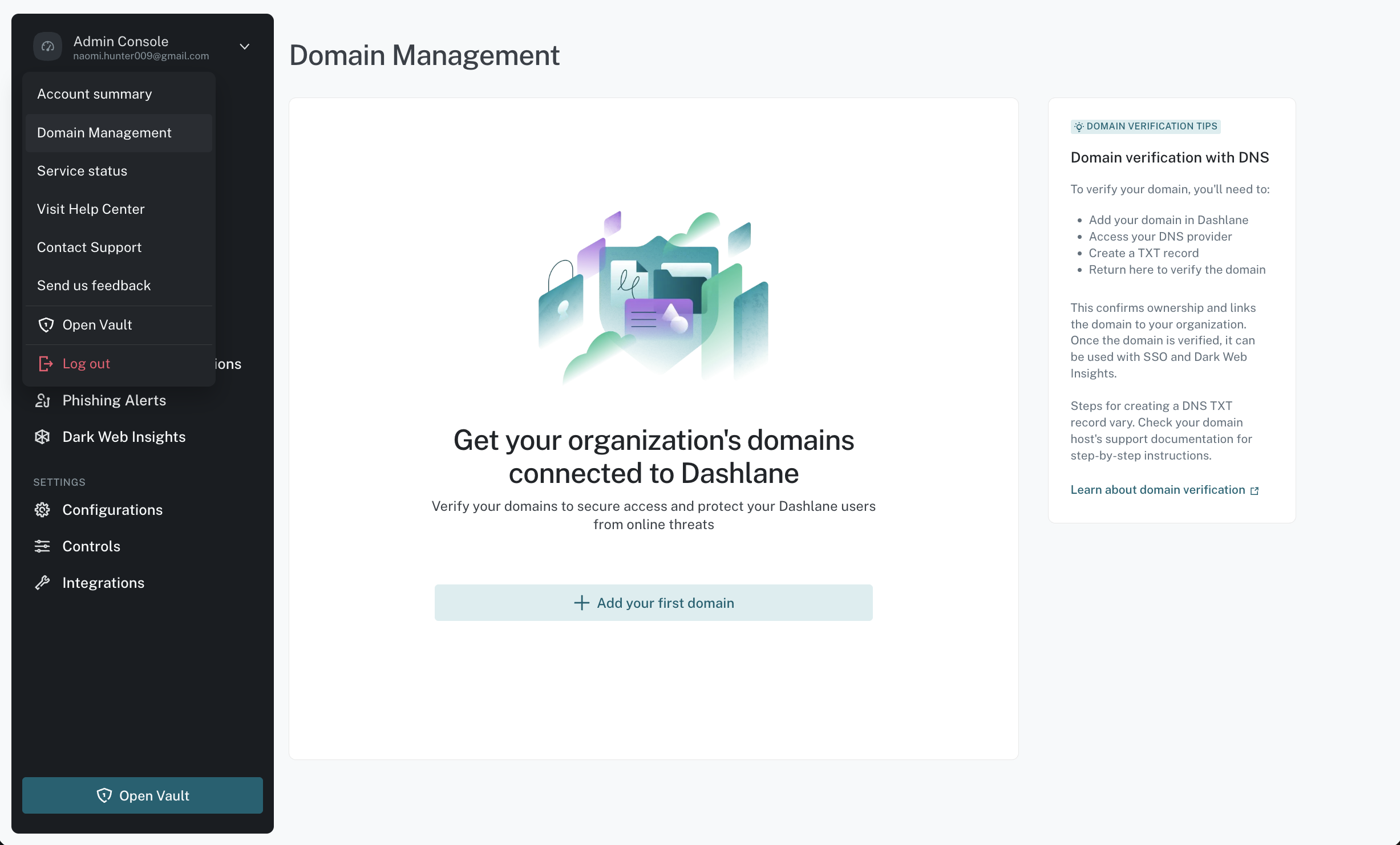
Task: Click the SETTINGS section label
Action: click(59, 483)
